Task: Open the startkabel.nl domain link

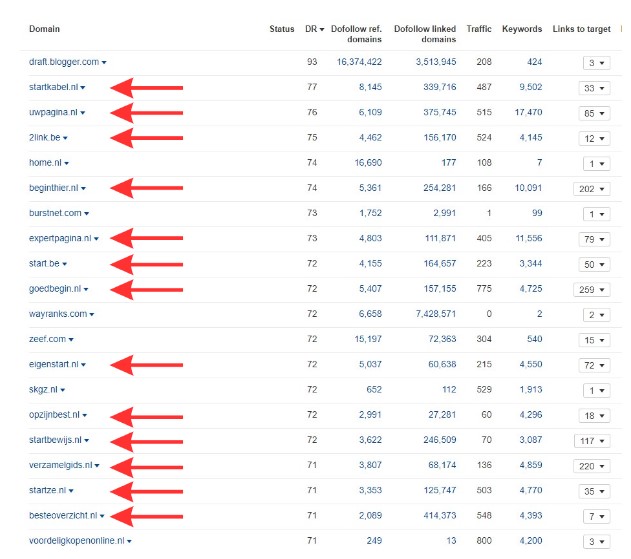Action: click(x=54, y=87)
